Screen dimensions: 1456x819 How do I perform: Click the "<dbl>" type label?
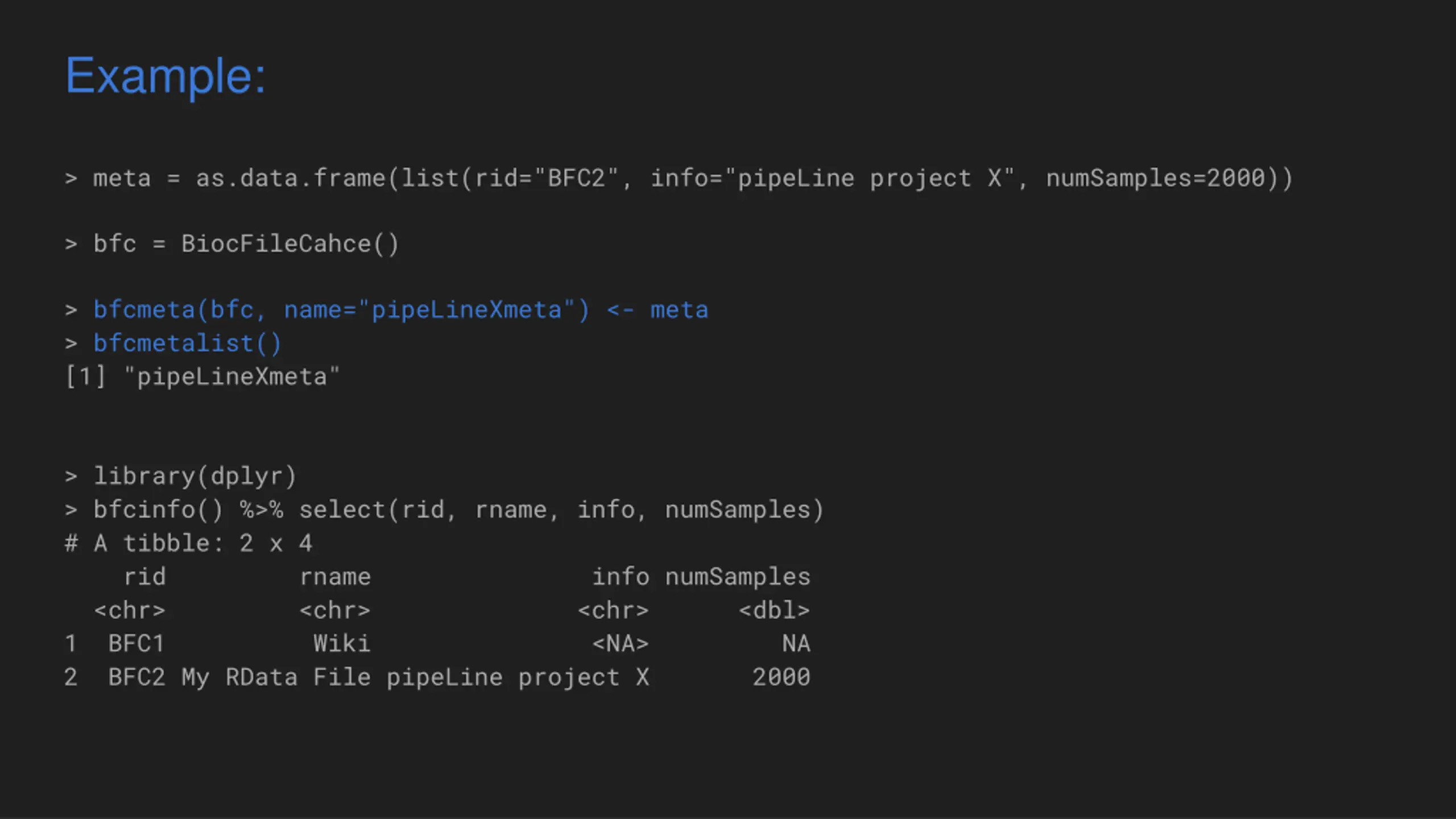pyautogui.click(x=774, y=610)
